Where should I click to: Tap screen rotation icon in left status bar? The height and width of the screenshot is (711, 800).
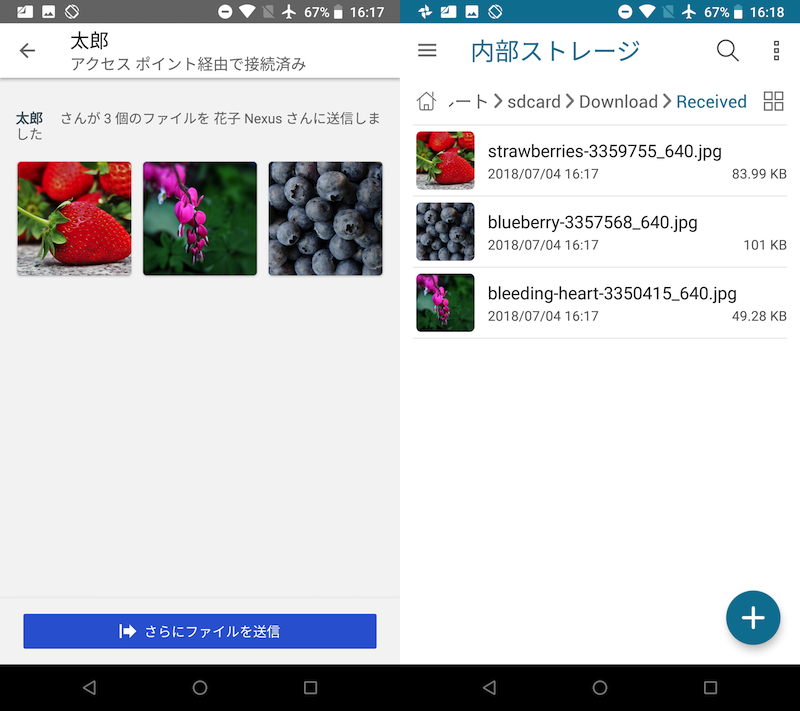(72, 11)
